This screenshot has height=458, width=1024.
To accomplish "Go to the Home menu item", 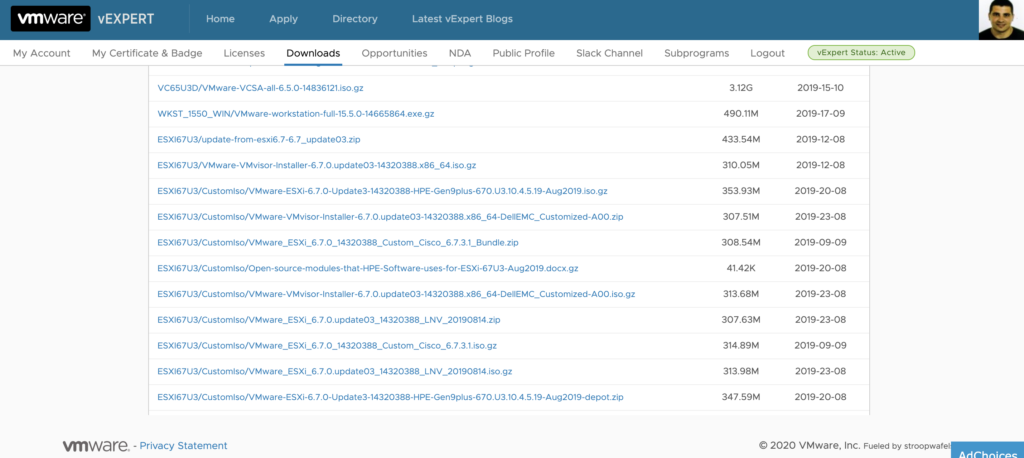I will point(220,19).
